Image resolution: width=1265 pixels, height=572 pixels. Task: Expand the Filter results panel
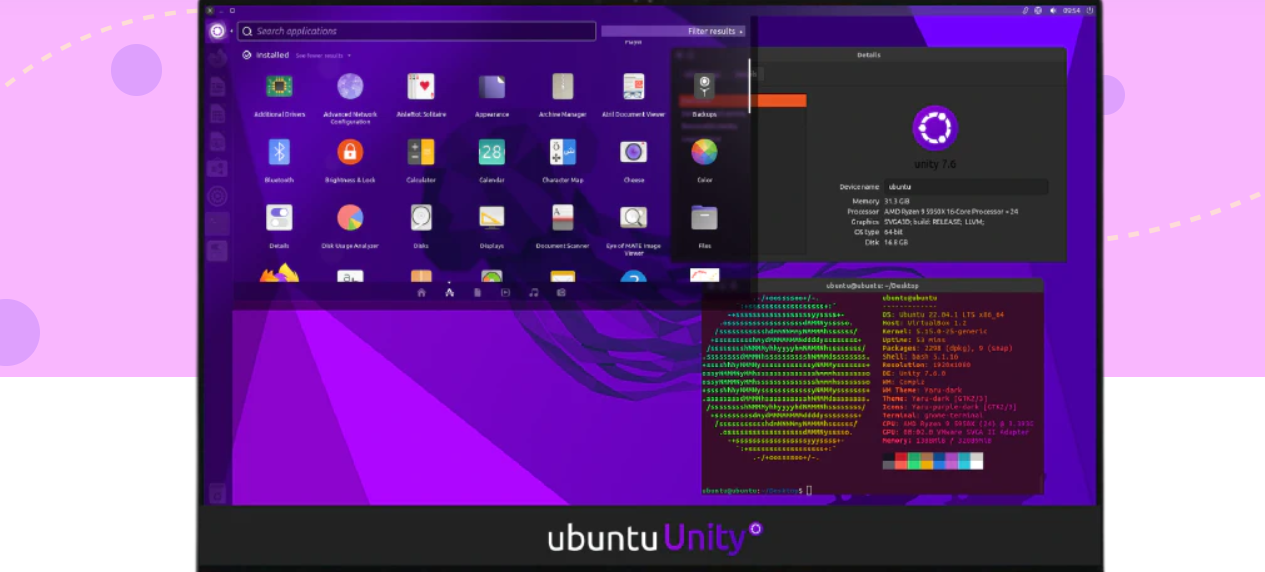point(673,31)
